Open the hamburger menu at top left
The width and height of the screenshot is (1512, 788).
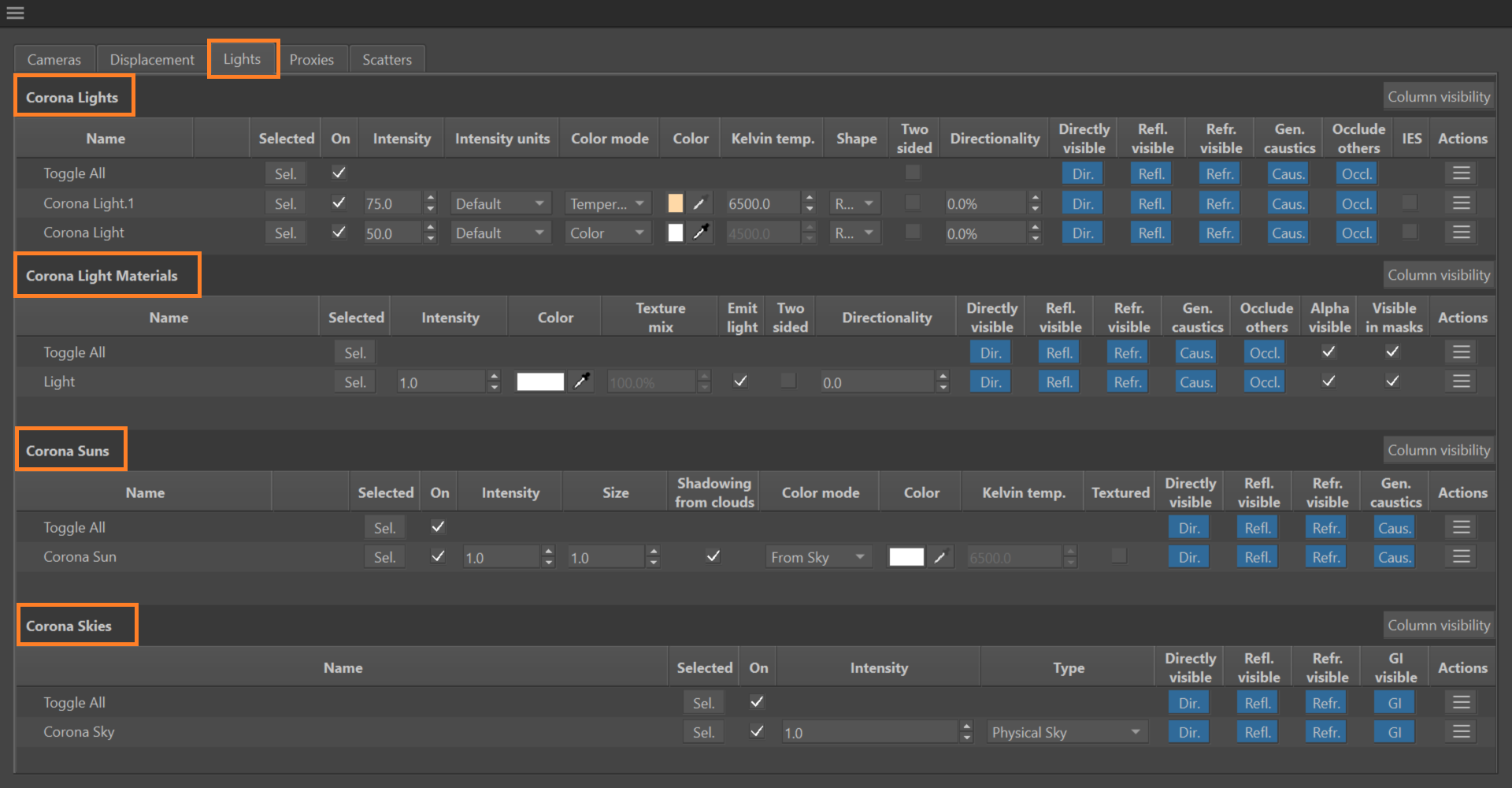click(x=15, y=13)
